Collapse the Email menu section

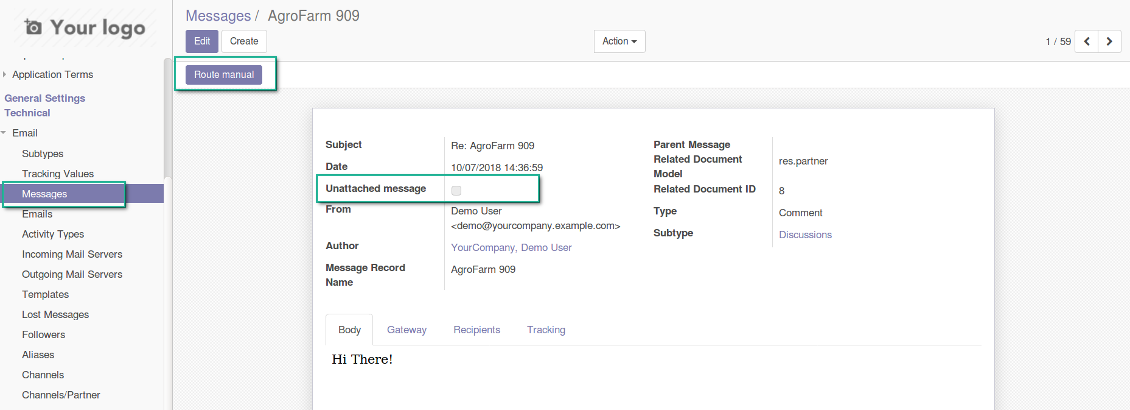[25, 133]
